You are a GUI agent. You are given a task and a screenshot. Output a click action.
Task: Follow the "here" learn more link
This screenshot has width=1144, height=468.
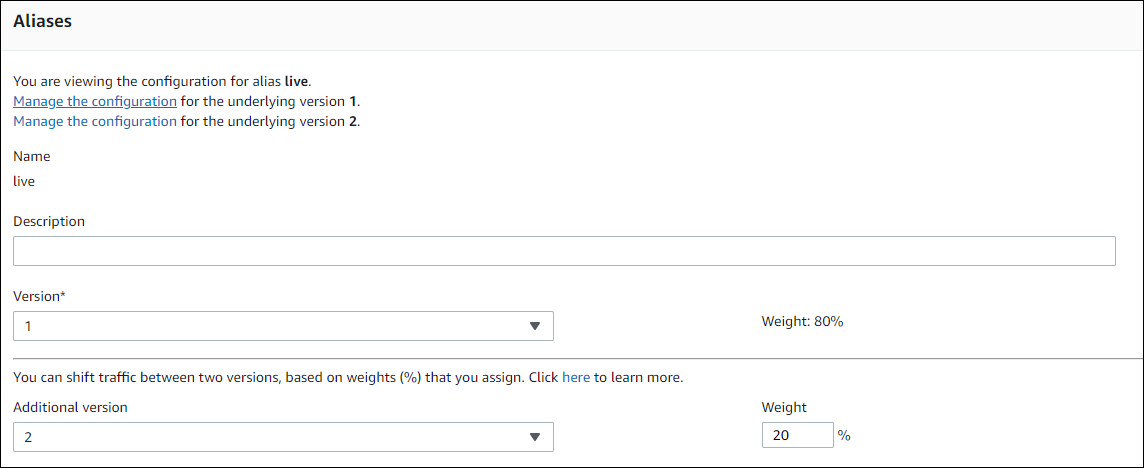click(576, 378)
